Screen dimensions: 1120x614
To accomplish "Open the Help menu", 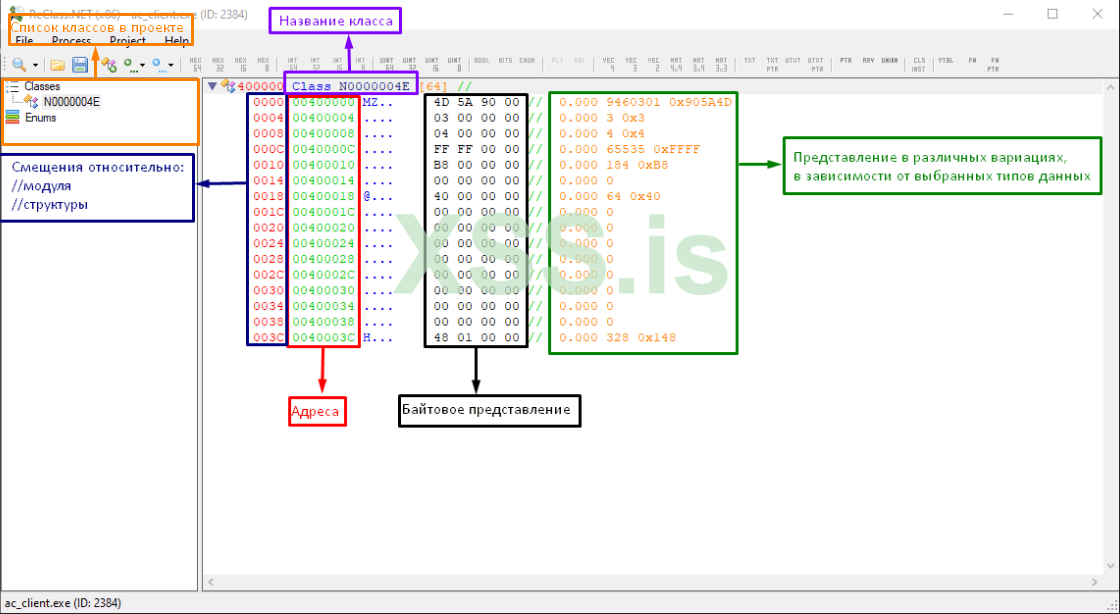I will (176, 41).
